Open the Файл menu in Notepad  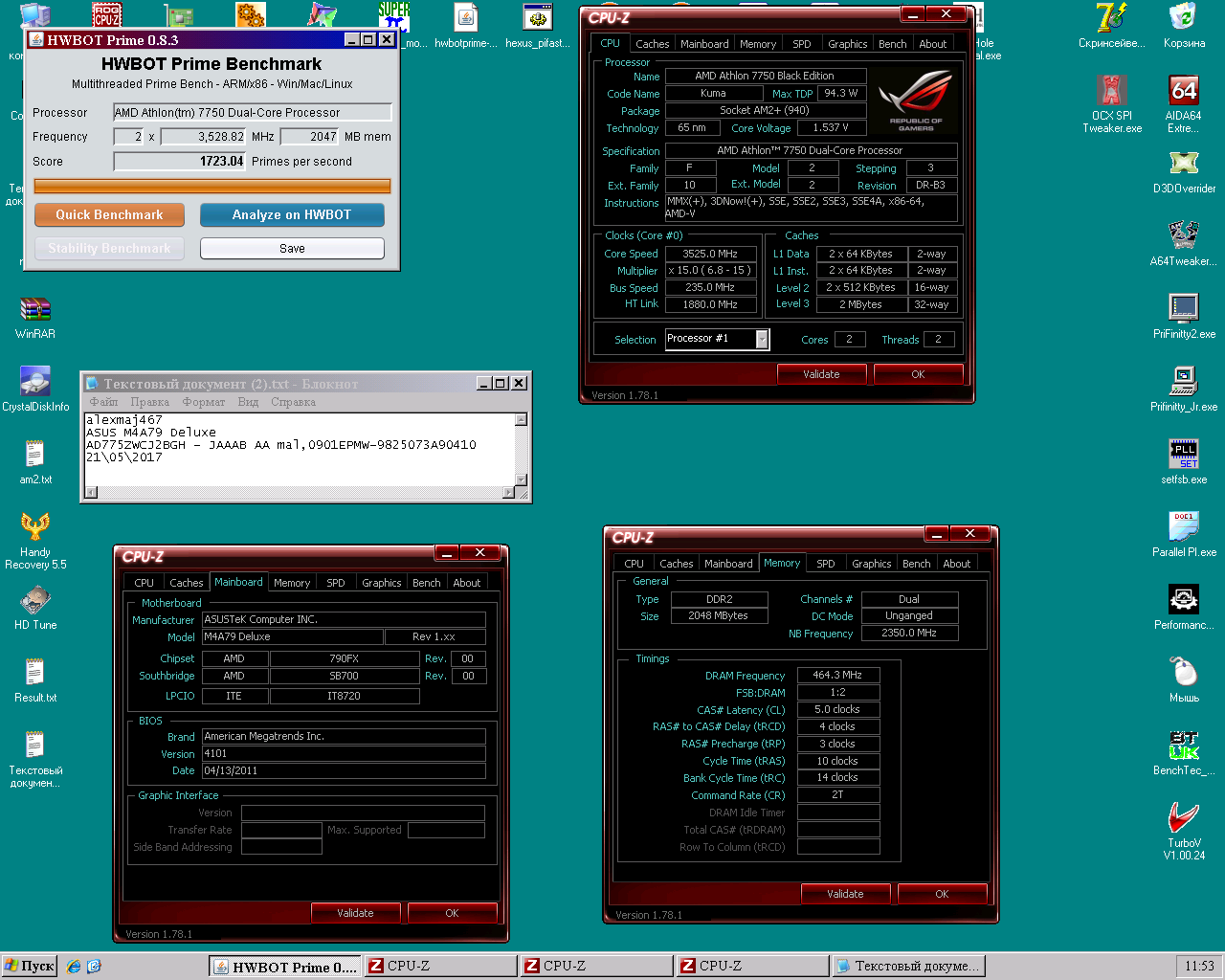pos(103,402)
